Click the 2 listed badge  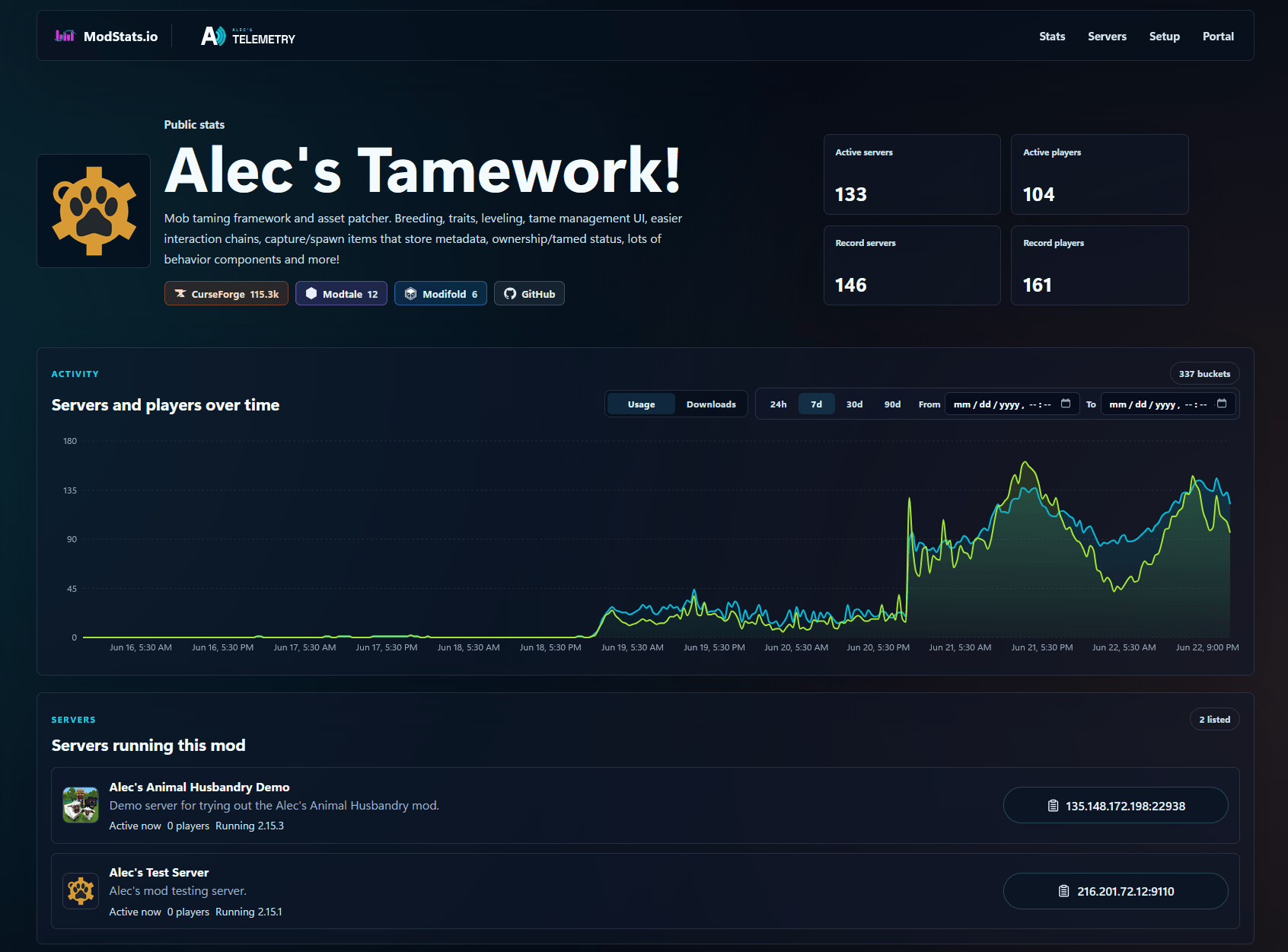(x=1214, y=720)
